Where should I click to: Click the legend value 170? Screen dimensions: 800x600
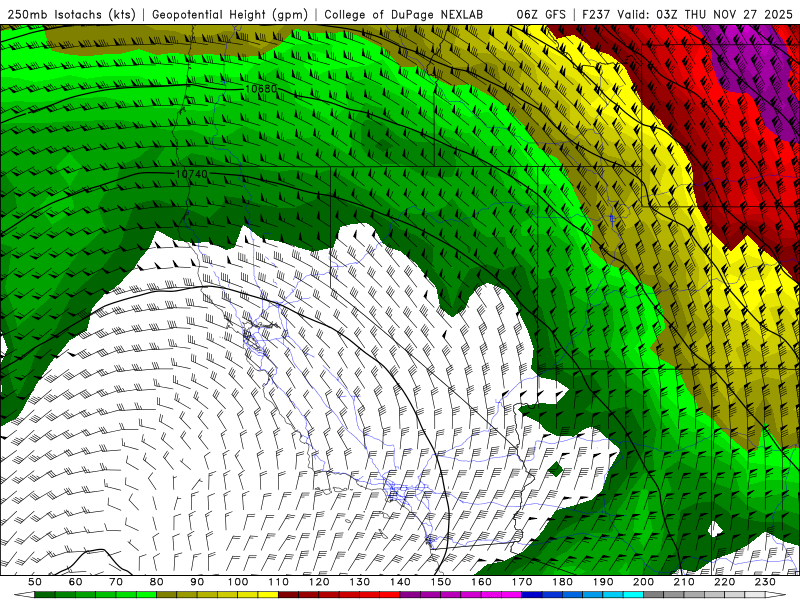click(522, 582)
